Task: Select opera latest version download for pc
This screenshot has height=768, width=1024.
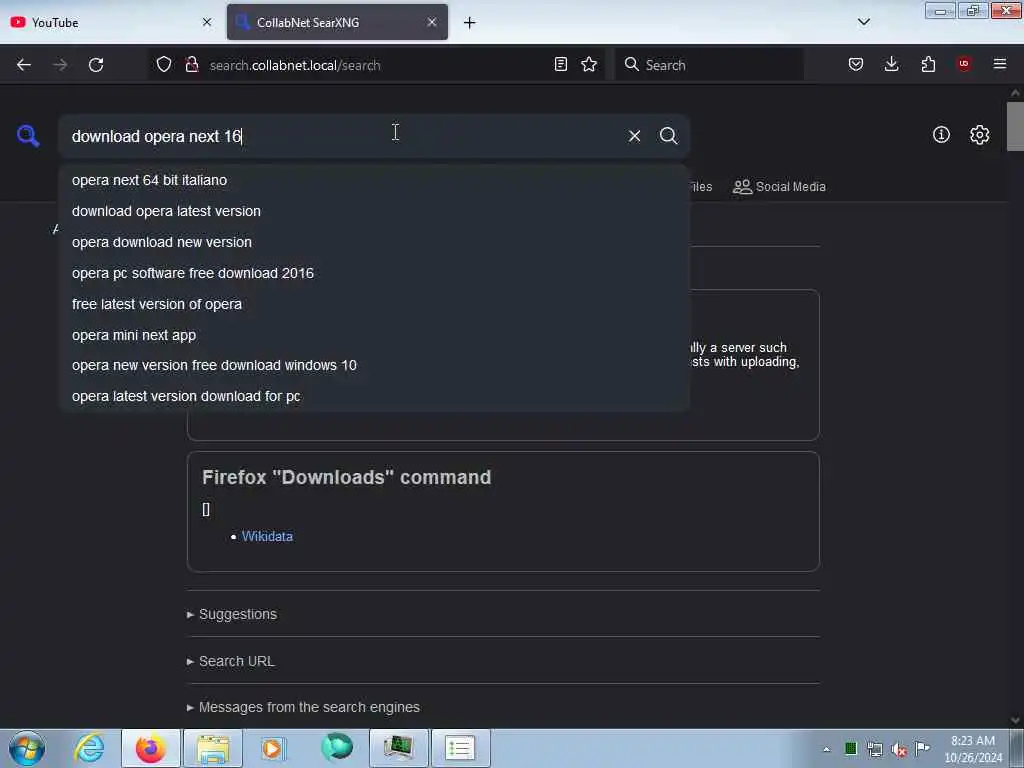Action: (374, 396)
